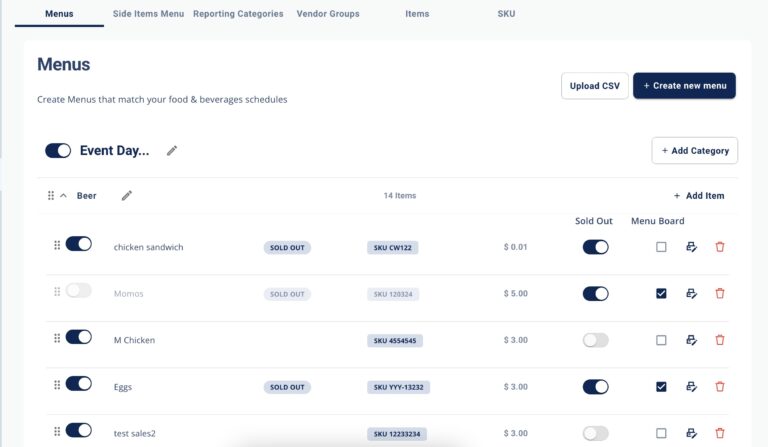This screenshot has width=768, height=447.
Task: Click the M Chicken item name
Action: (x=134, y=340)
